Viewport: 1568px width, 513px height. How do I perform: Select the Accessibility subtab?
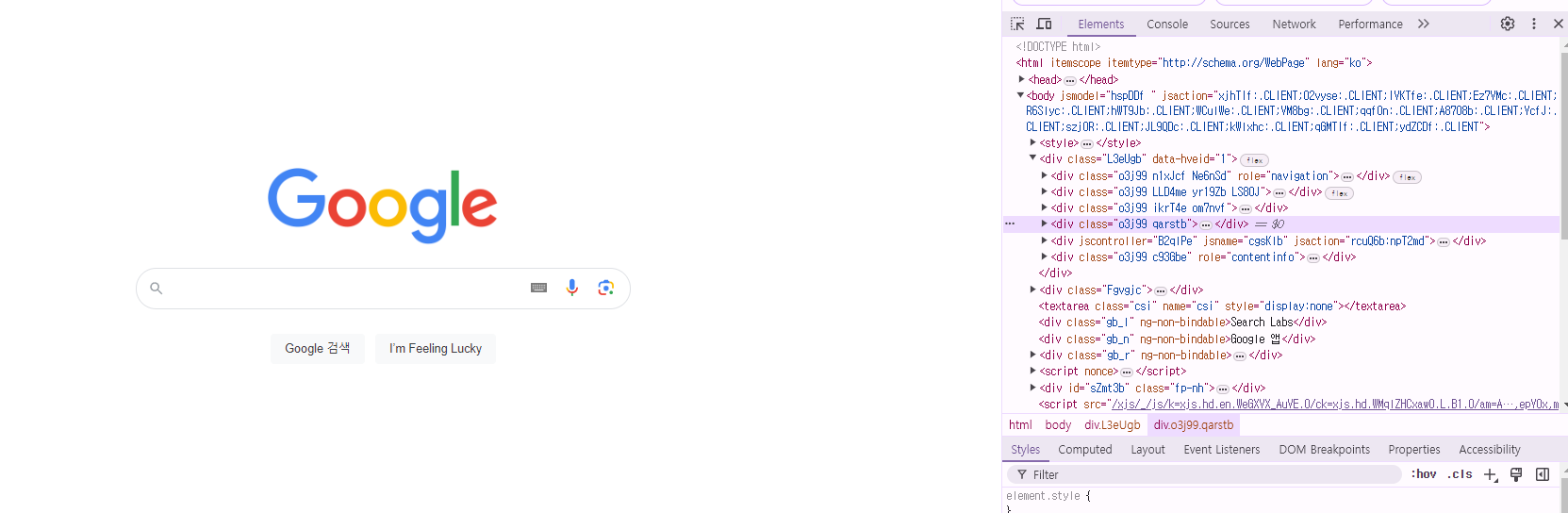(x=1489, y=450)
